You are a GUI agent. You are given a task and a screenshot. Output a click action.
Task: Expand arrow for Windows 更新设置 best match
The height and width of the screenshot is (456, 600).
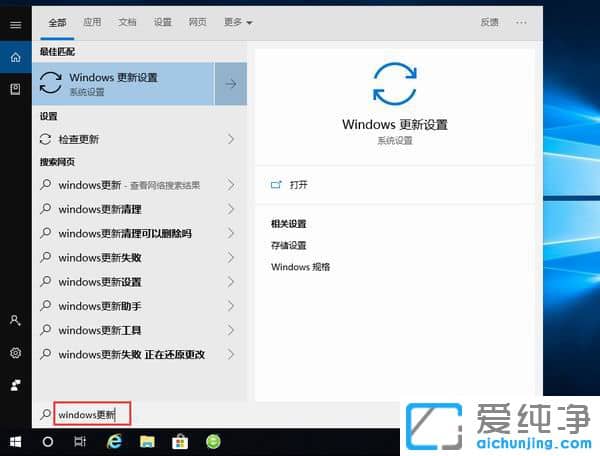pyautogui.click(x=231, y=84)
